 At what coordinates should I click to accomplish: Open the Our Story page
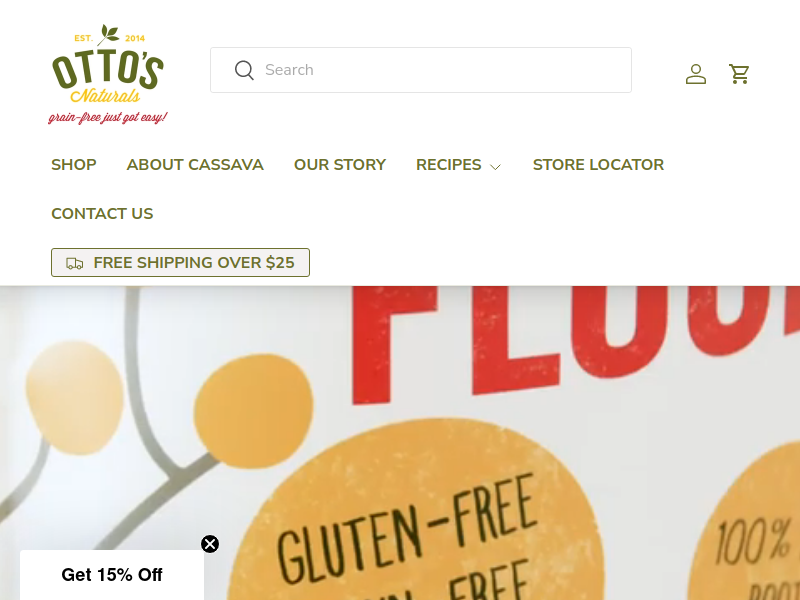(340, 165)
